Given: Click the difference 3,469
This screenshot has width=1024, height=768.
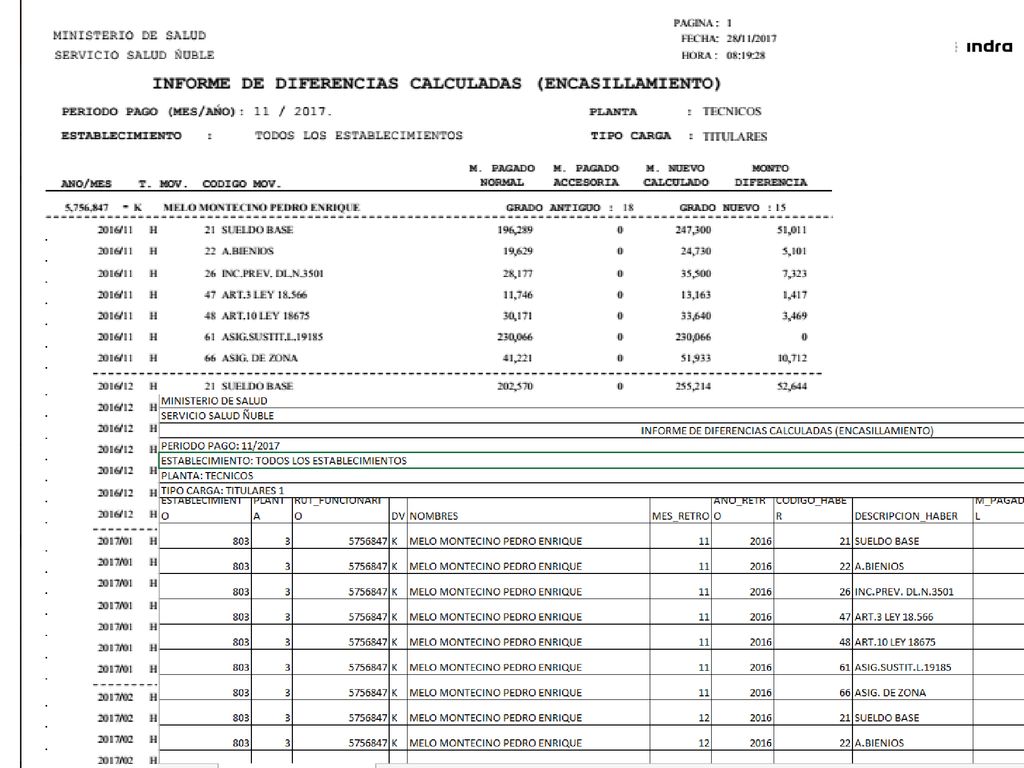Looking at the screenshot, I should (795, 315).
